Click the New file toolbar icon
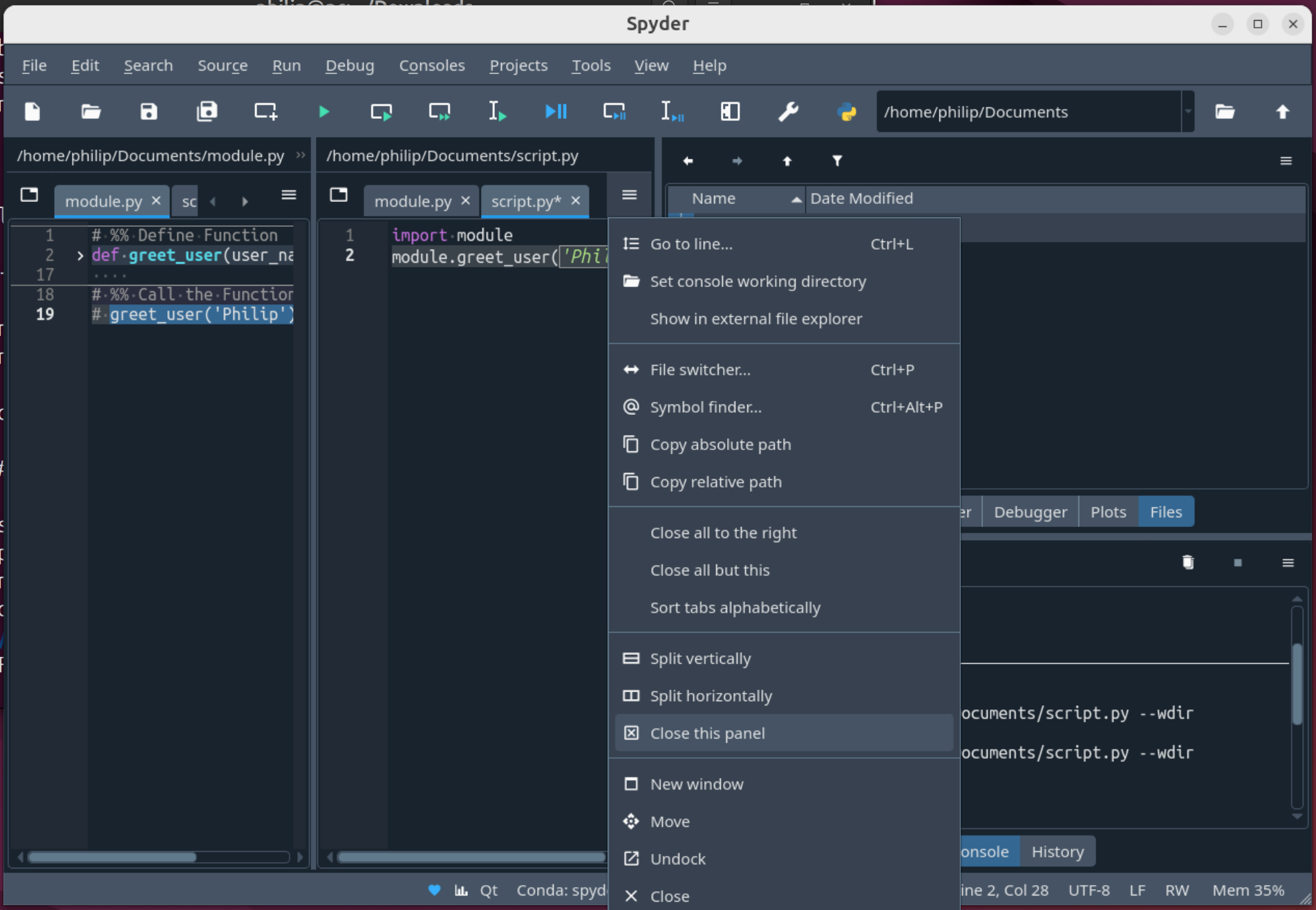The width and height of the screenshot is (1316, 910). [x=32, y=111]
